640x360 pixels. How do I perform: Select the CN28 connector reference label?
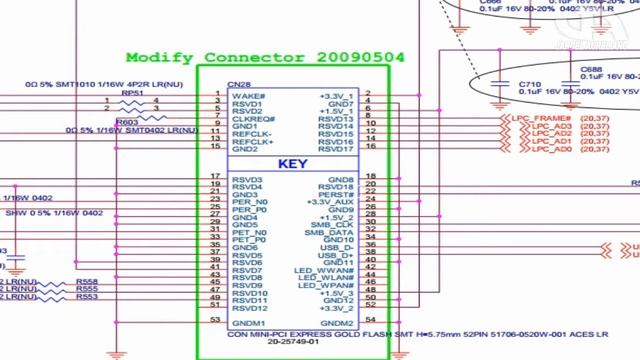(239, 84)
